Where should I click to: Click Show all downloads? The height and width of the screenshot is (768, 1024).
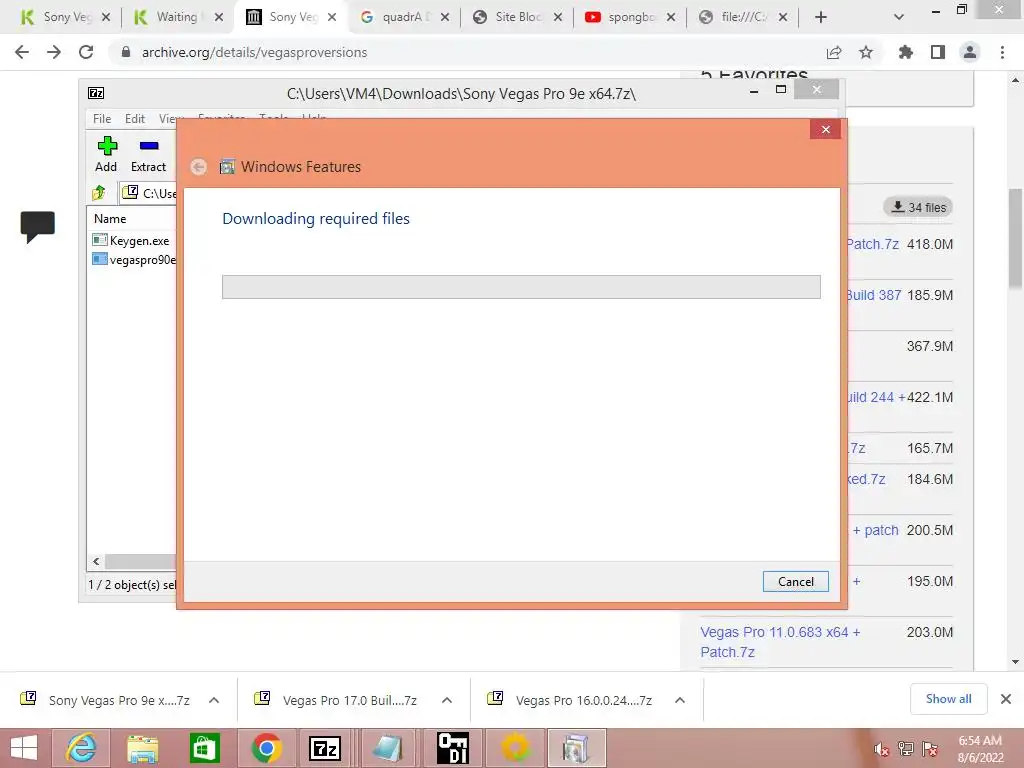click(x=948, y=699)
